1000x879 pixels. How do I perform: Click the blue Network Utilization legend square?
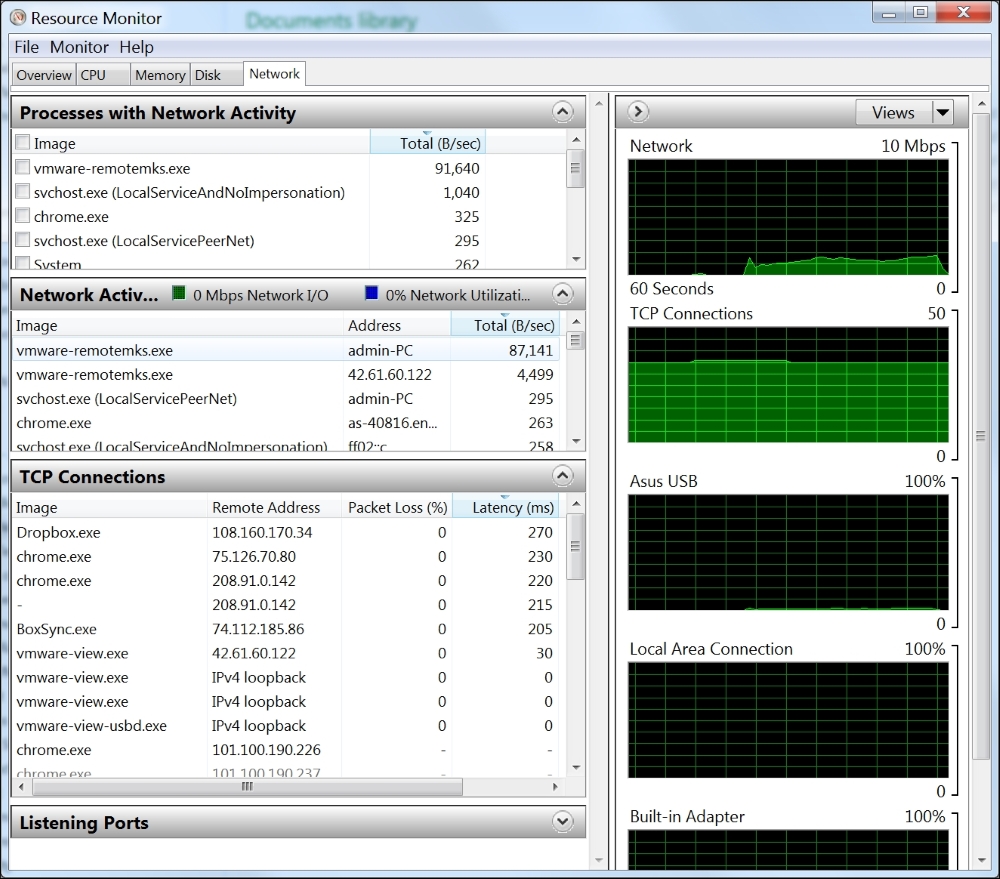pos(371,293)
